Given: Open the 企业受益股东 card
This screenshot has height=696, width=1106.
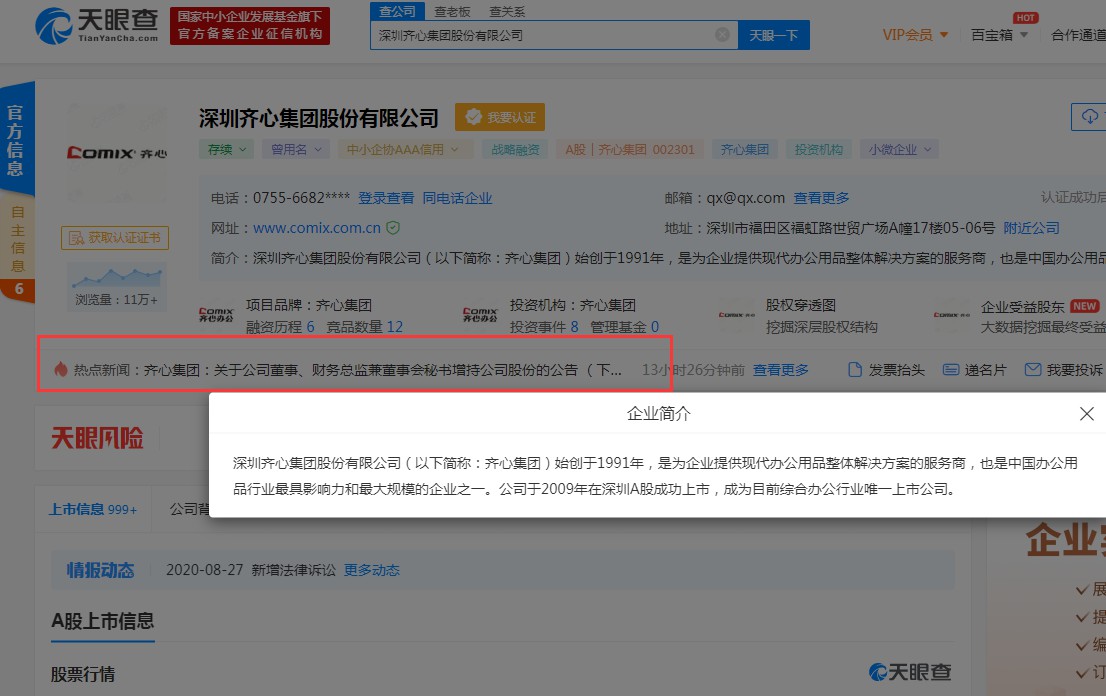Looking at the screenshot, I should click(x=1019, y=316).
